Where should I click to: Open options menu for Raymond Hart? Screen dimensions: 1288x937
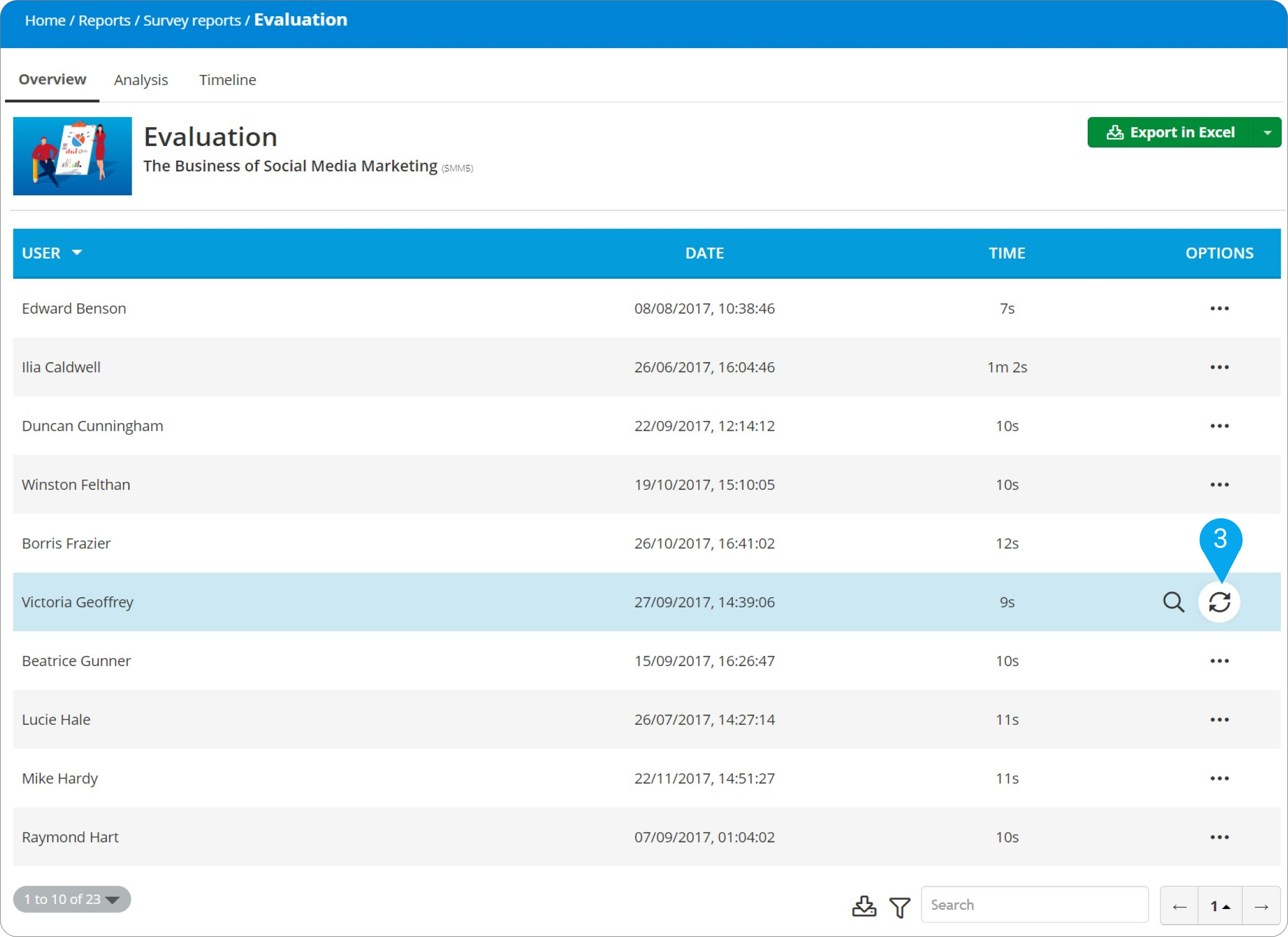coord(1219,837)
